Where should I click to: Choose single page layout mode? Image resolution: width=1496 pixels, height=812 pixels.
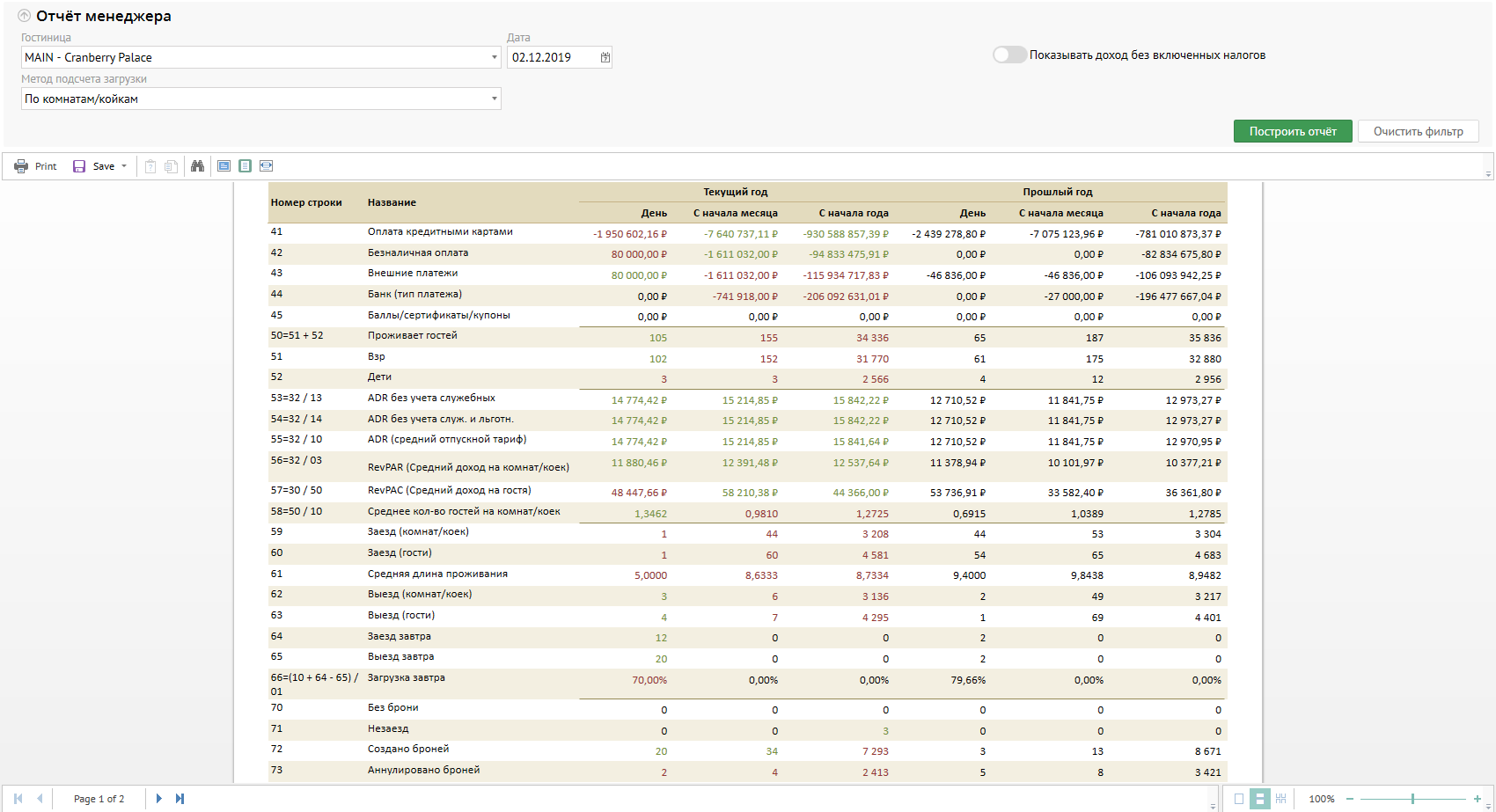pyautogui.click(x=1239, y=799)
